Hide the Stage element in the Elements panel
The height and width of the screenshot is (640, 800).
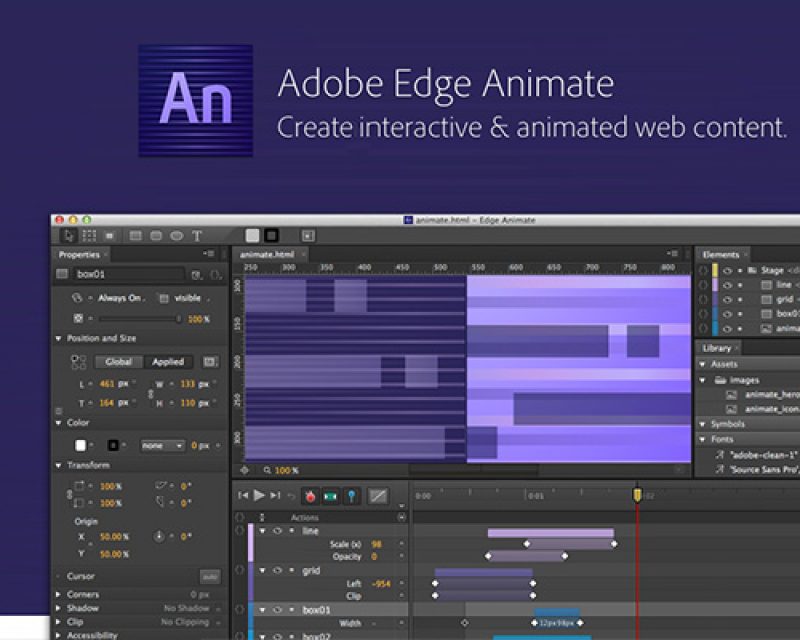pyautogui.click(x=727, y=270)
